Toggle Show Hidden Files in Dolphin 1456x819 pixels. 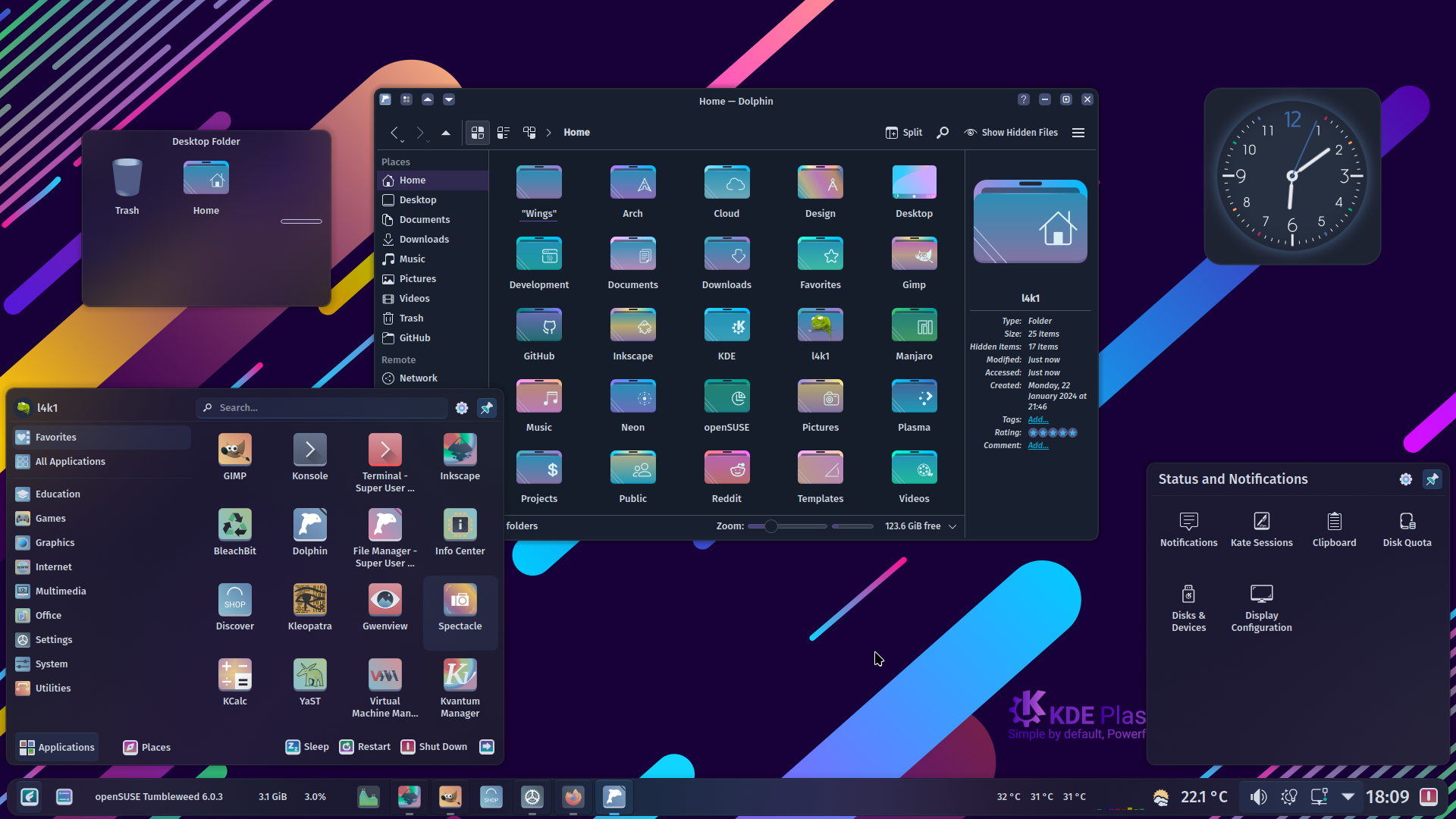click(x=1011, y=132)
